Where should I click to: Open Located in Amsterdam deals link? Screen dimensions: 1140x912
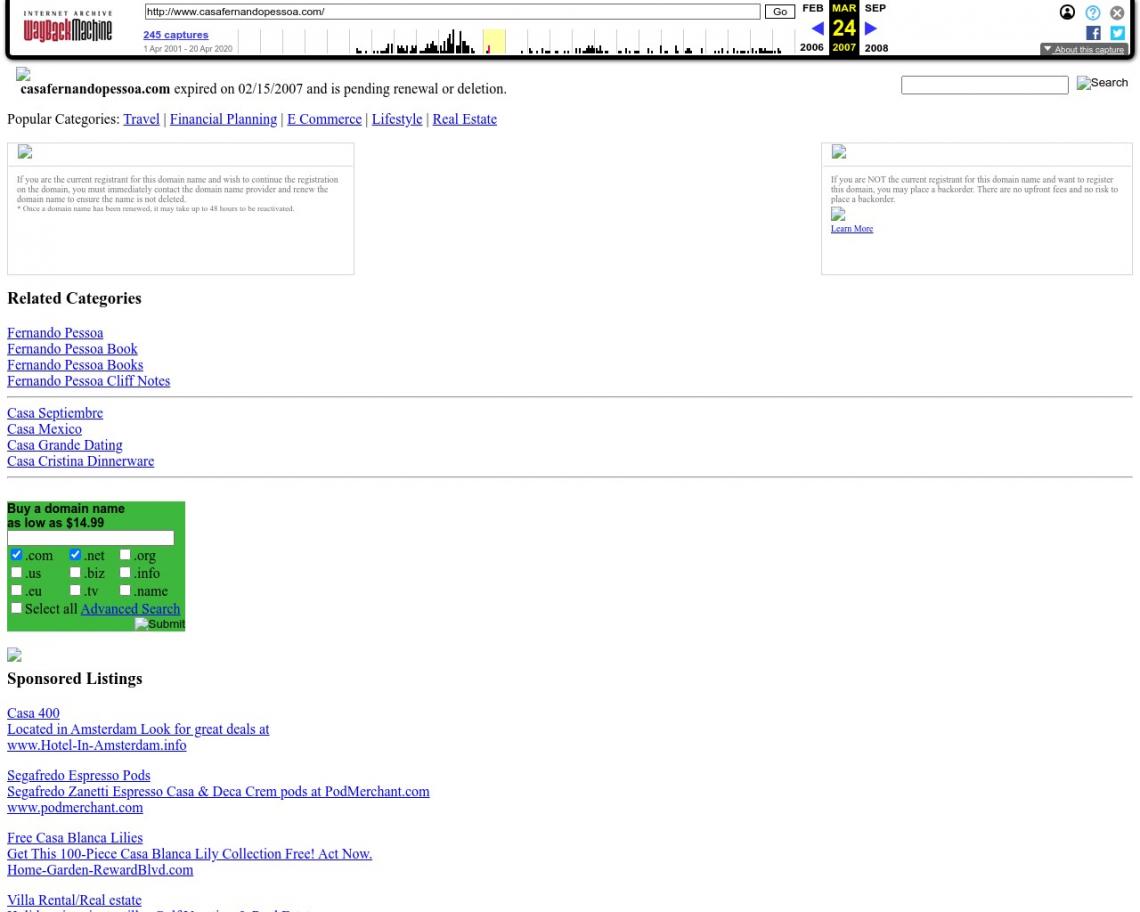[x=138, y=729]
